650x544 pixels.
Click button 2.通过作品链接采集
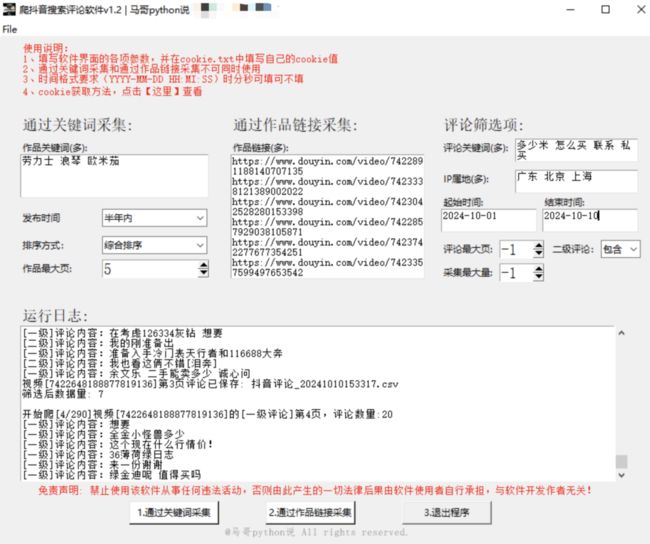pos(310,512)
